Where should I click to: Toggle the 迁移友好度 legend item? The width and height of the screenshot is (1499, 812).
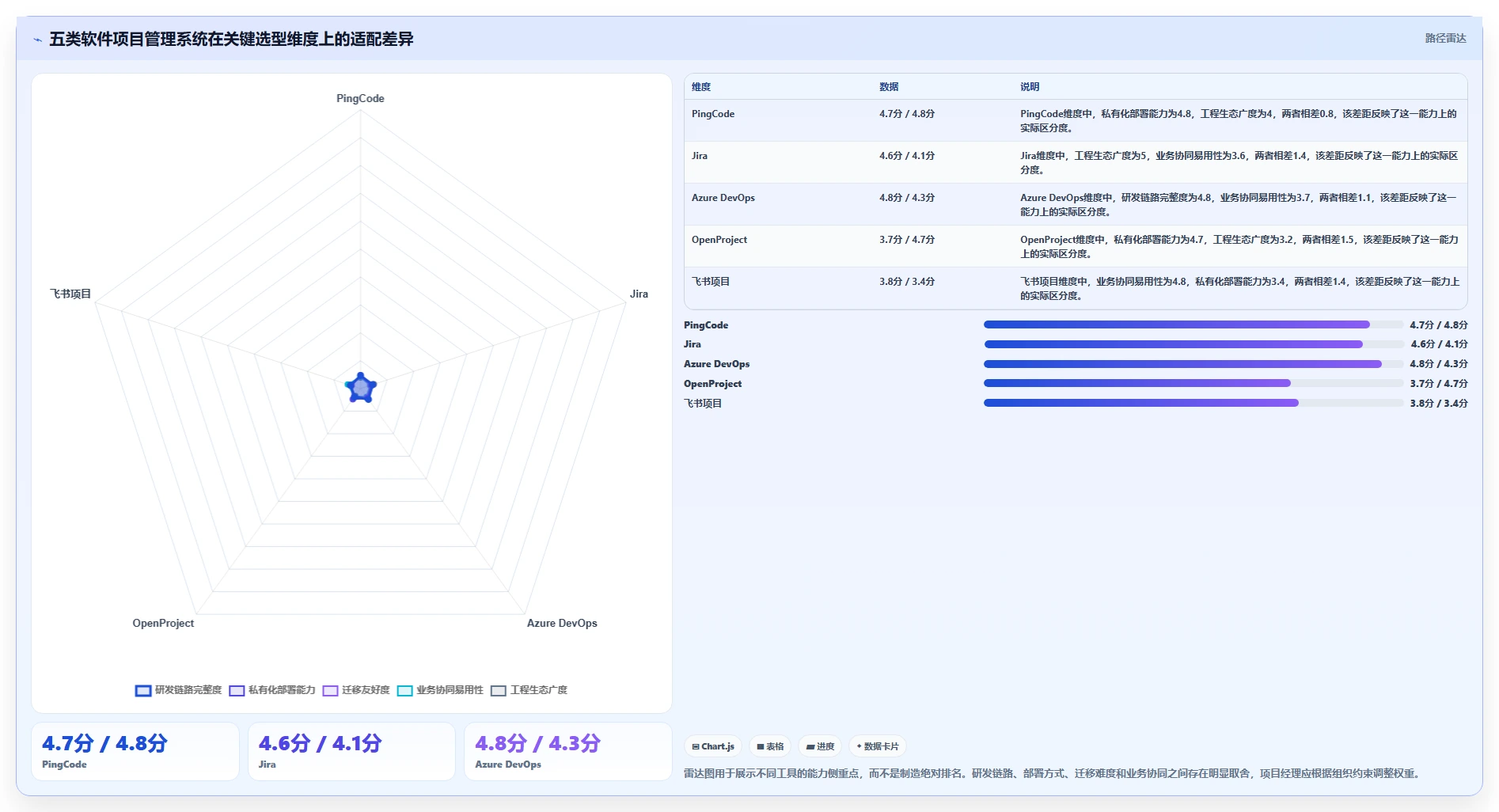click(356, 690)
